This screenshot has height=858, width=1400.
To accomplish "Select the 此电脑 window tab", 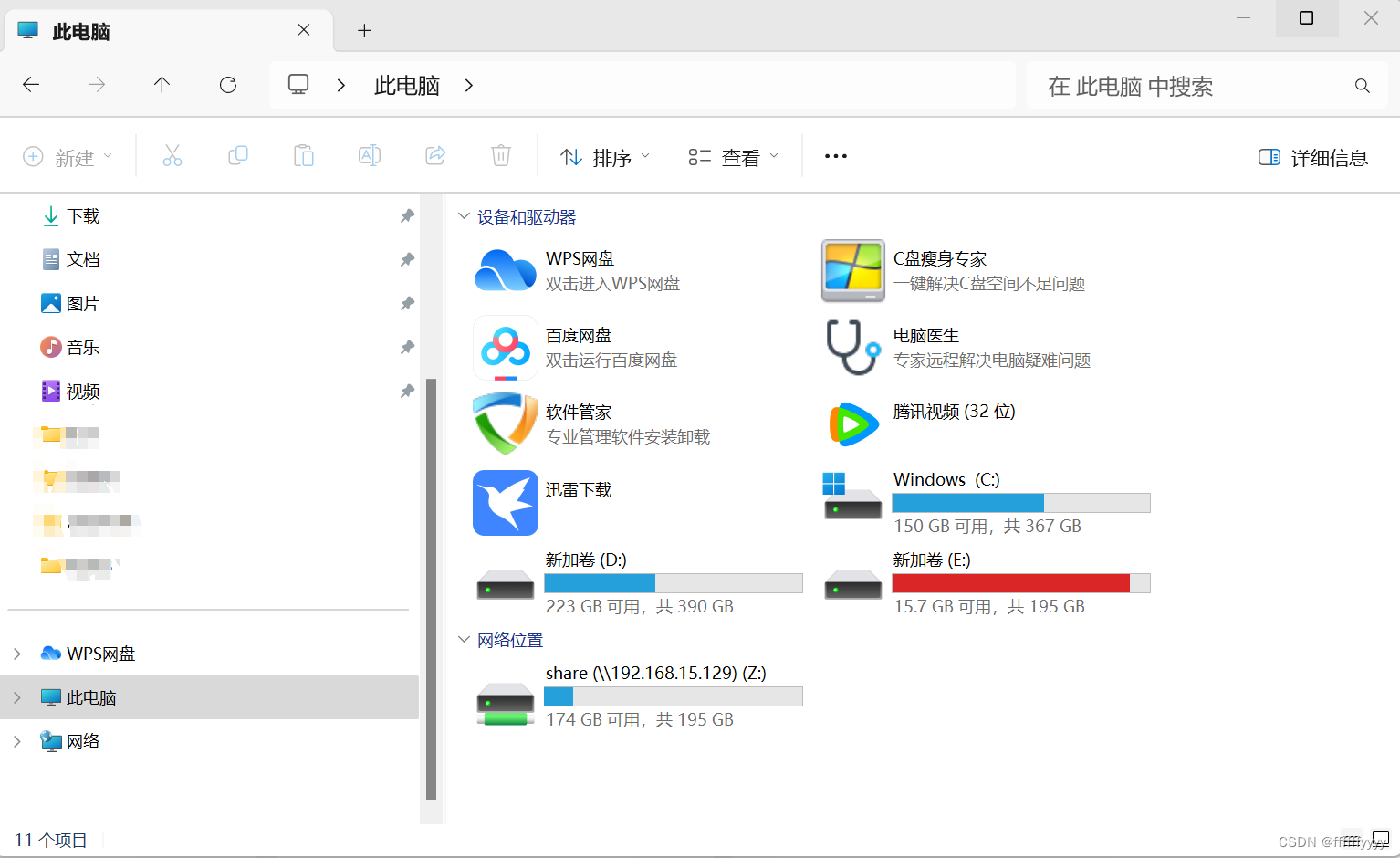I will click(170, 31).
